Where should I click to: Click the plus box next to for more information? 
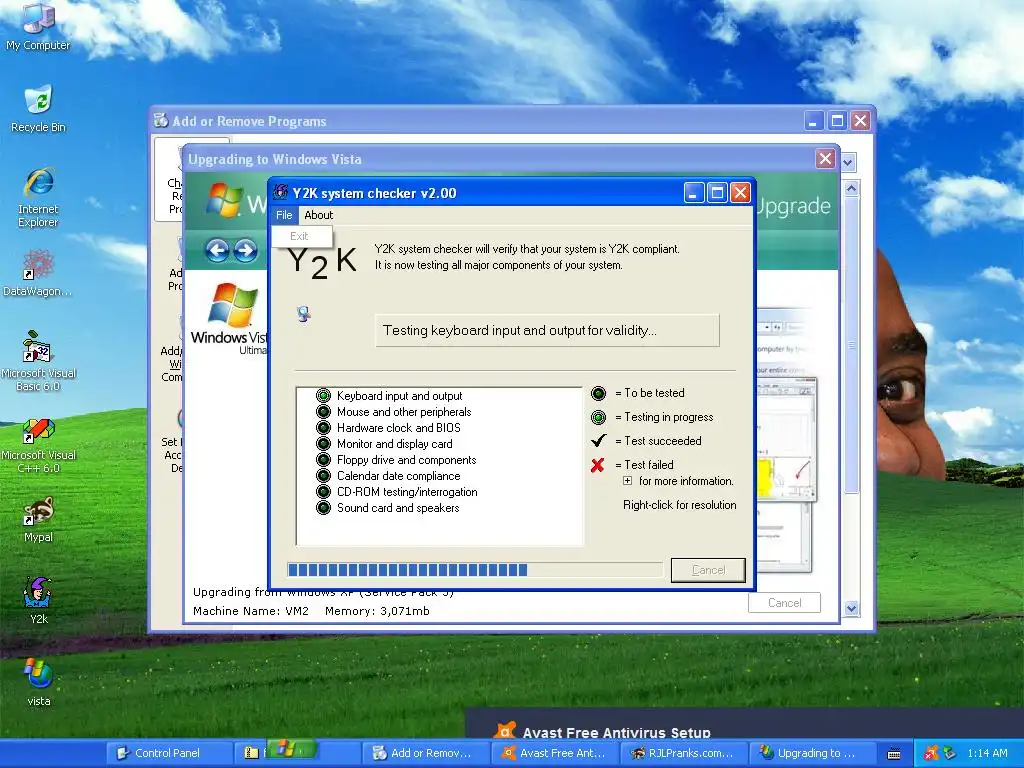628,481
